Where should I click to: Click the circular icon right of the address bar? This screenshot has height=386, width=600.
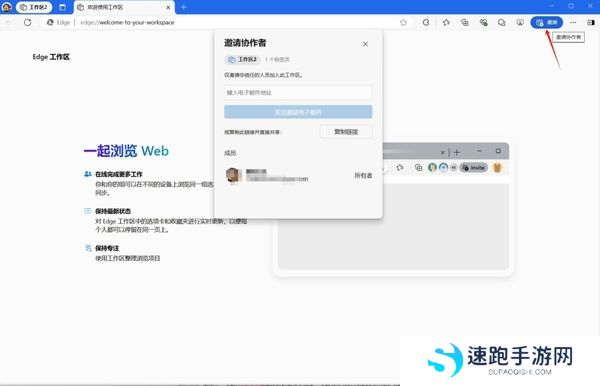pos(426,23)
